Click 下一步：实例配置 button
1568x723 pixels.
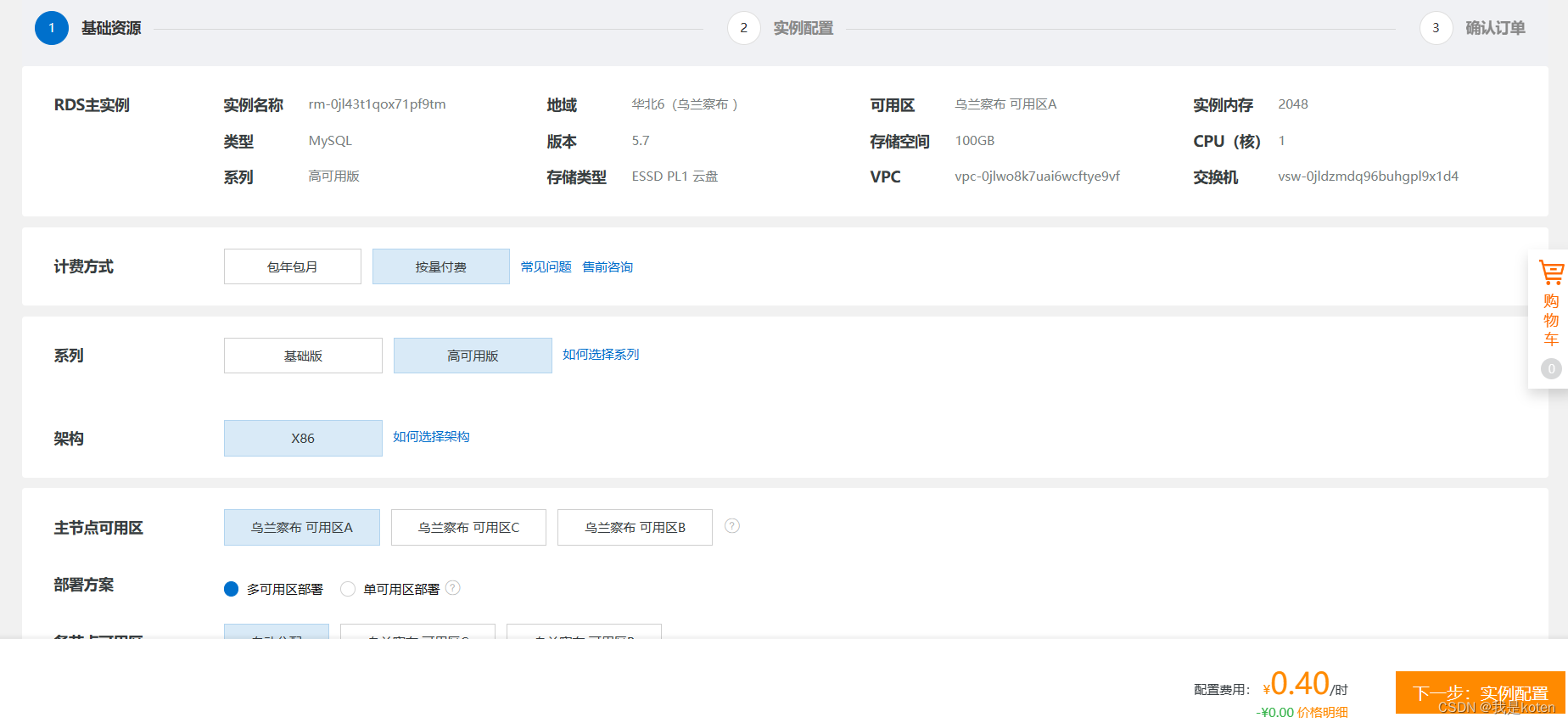(x=1481, y=693)
